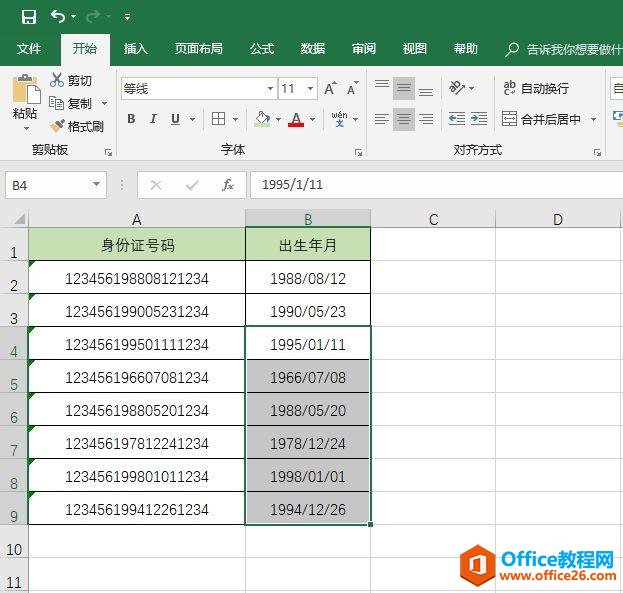Click the wén phonetic guide icon
The height and width of the screenshot is (593, 623).
[x=340, y=118]
